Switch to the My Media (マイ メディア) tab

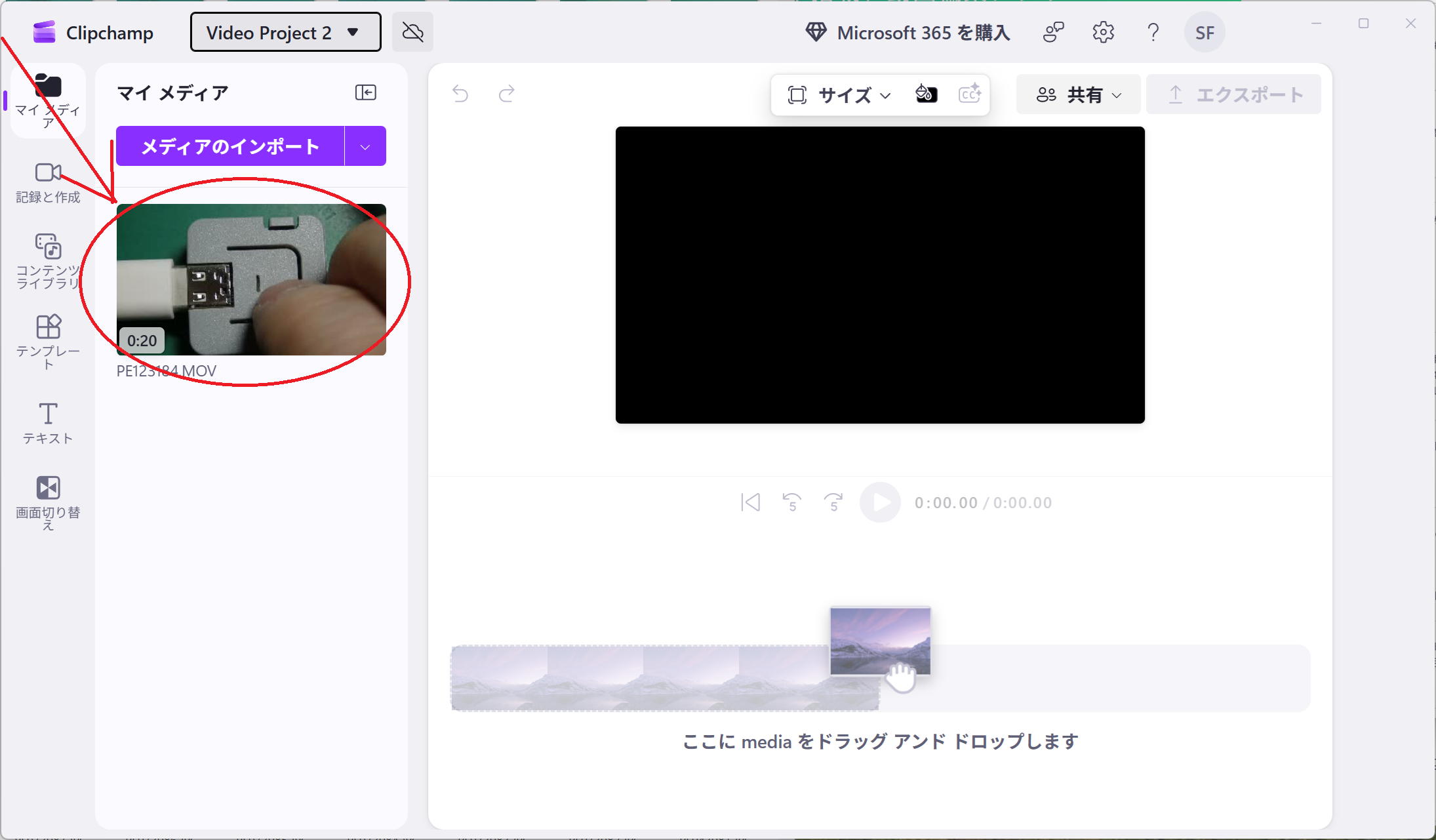[x=48, y=100]
